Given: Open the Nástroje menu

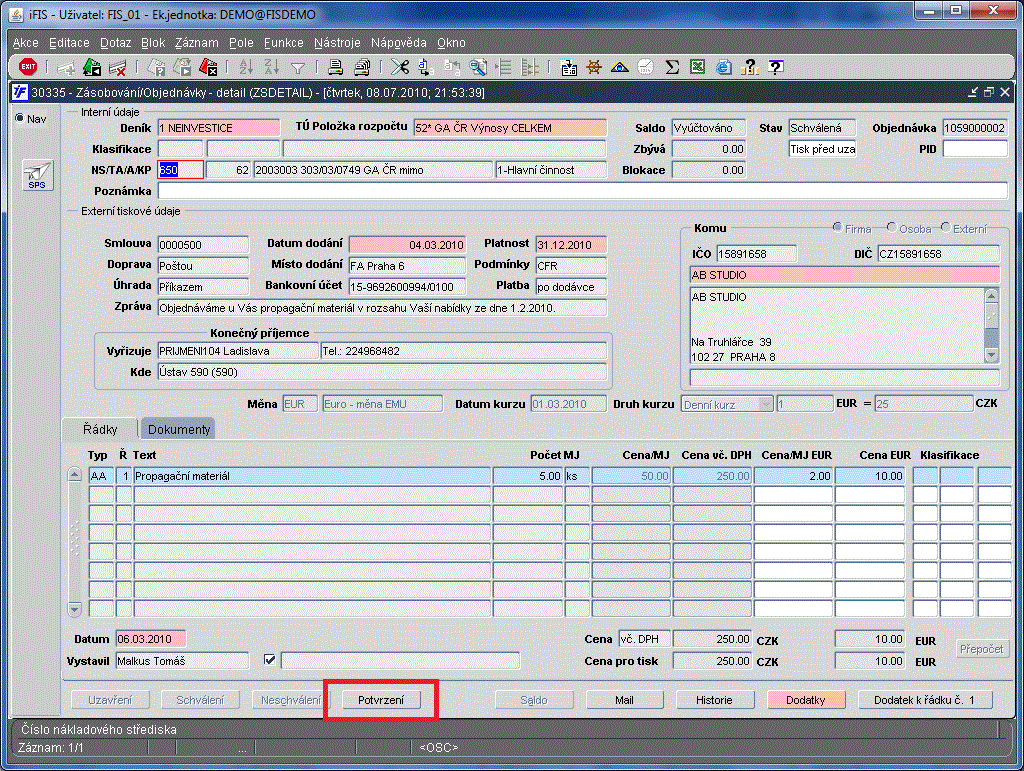Looking at the screenshot, I should [337, 43].
